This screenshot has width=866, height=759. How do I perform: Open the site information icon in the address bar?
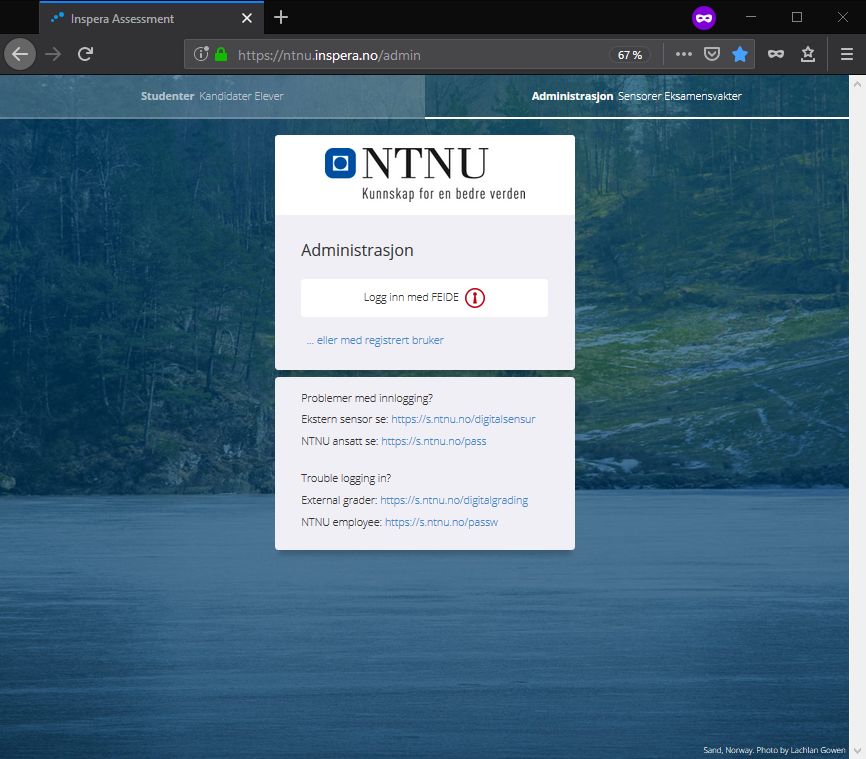(201, 54)
